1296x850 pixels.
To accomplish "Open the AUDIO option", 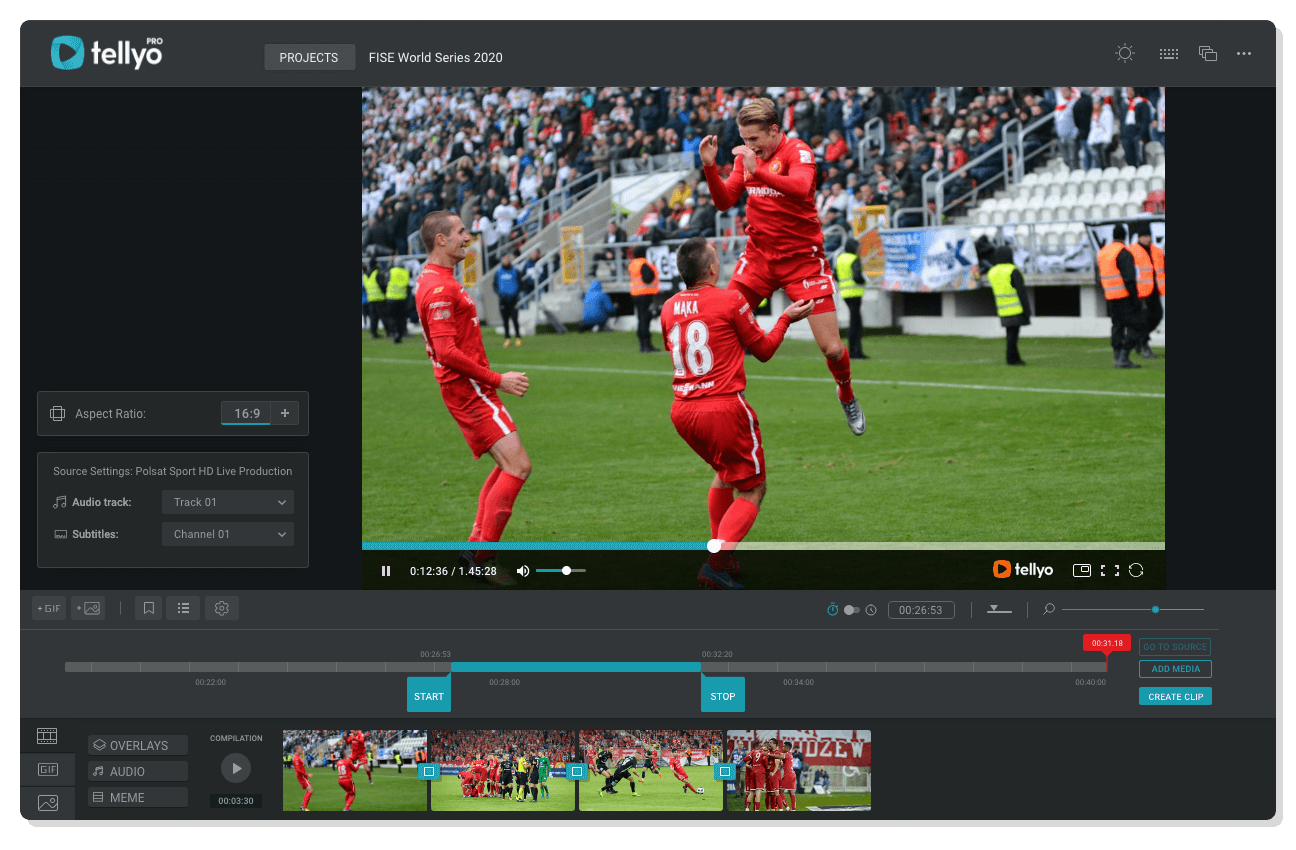I will (138, 771).
